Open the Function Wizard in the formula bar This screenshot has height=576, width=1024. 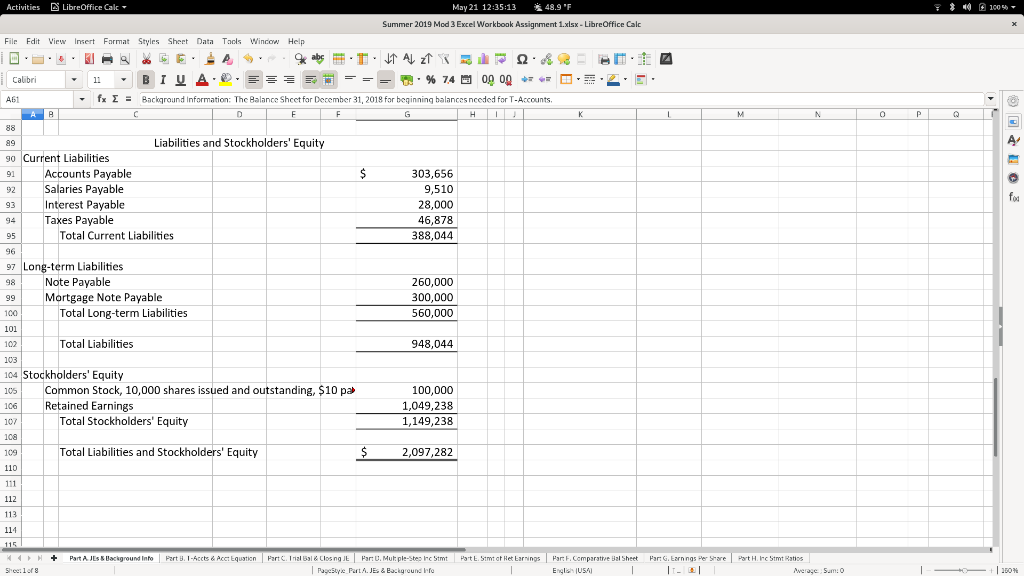(x=102, y=99)
